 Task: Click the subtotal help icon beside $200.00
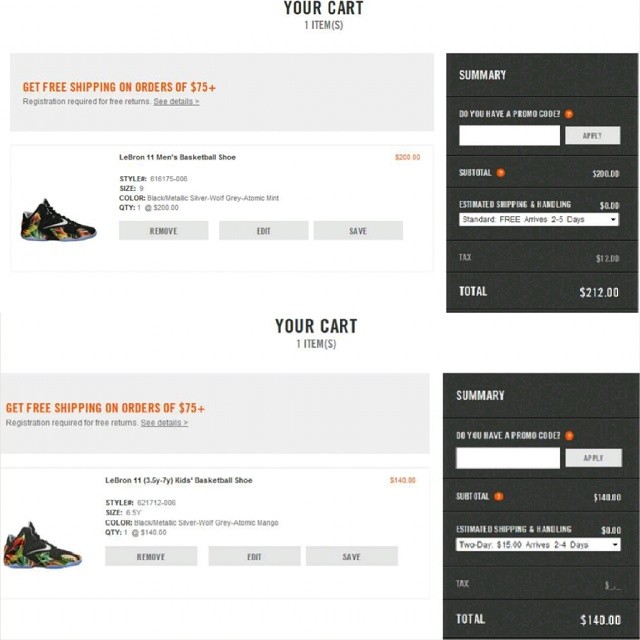(500, 173)
